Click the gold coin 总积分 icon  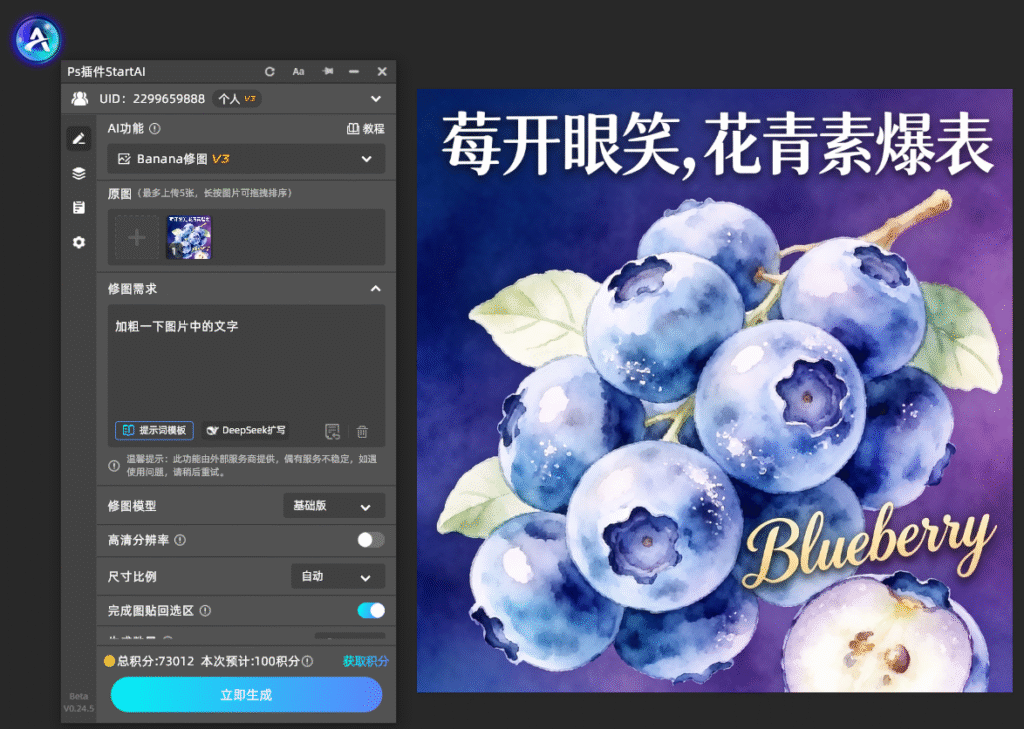coord(110,661)
